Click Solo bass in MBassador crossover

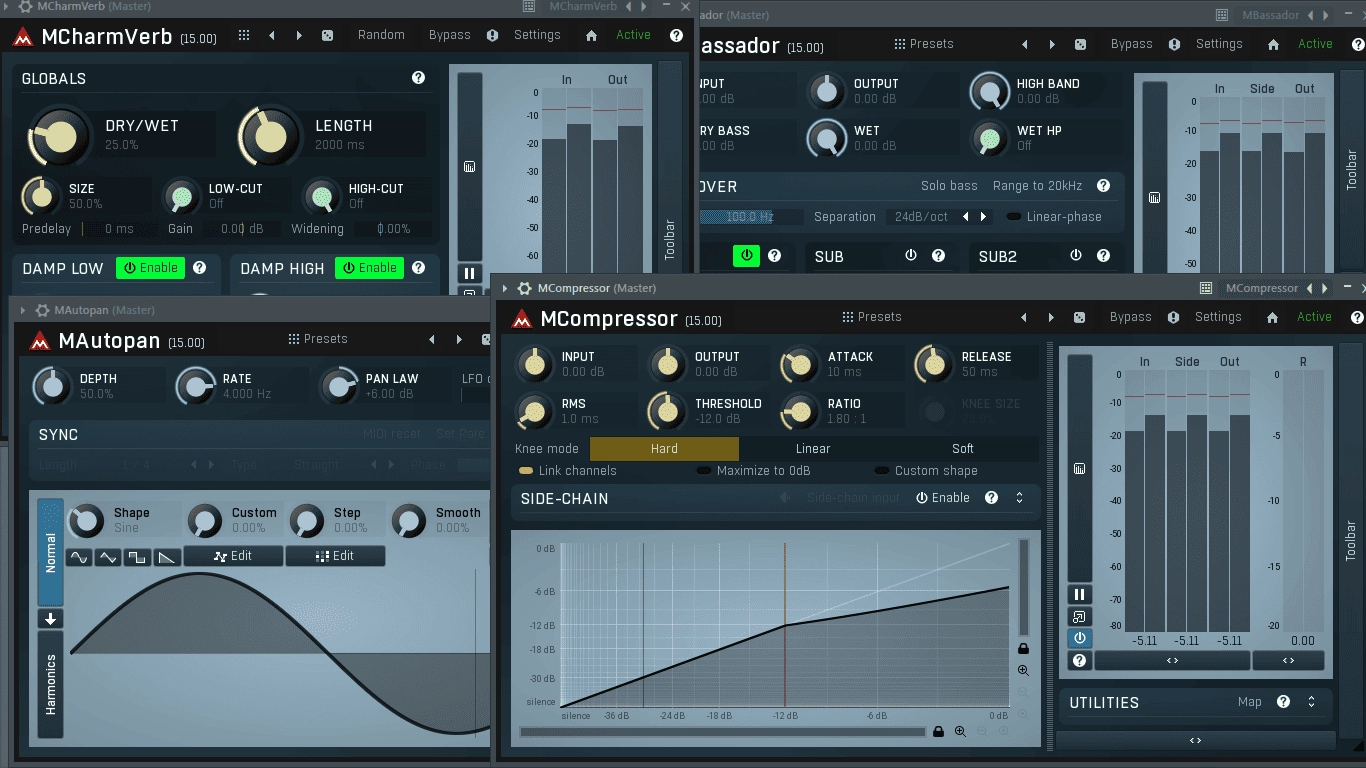point(949,186)
